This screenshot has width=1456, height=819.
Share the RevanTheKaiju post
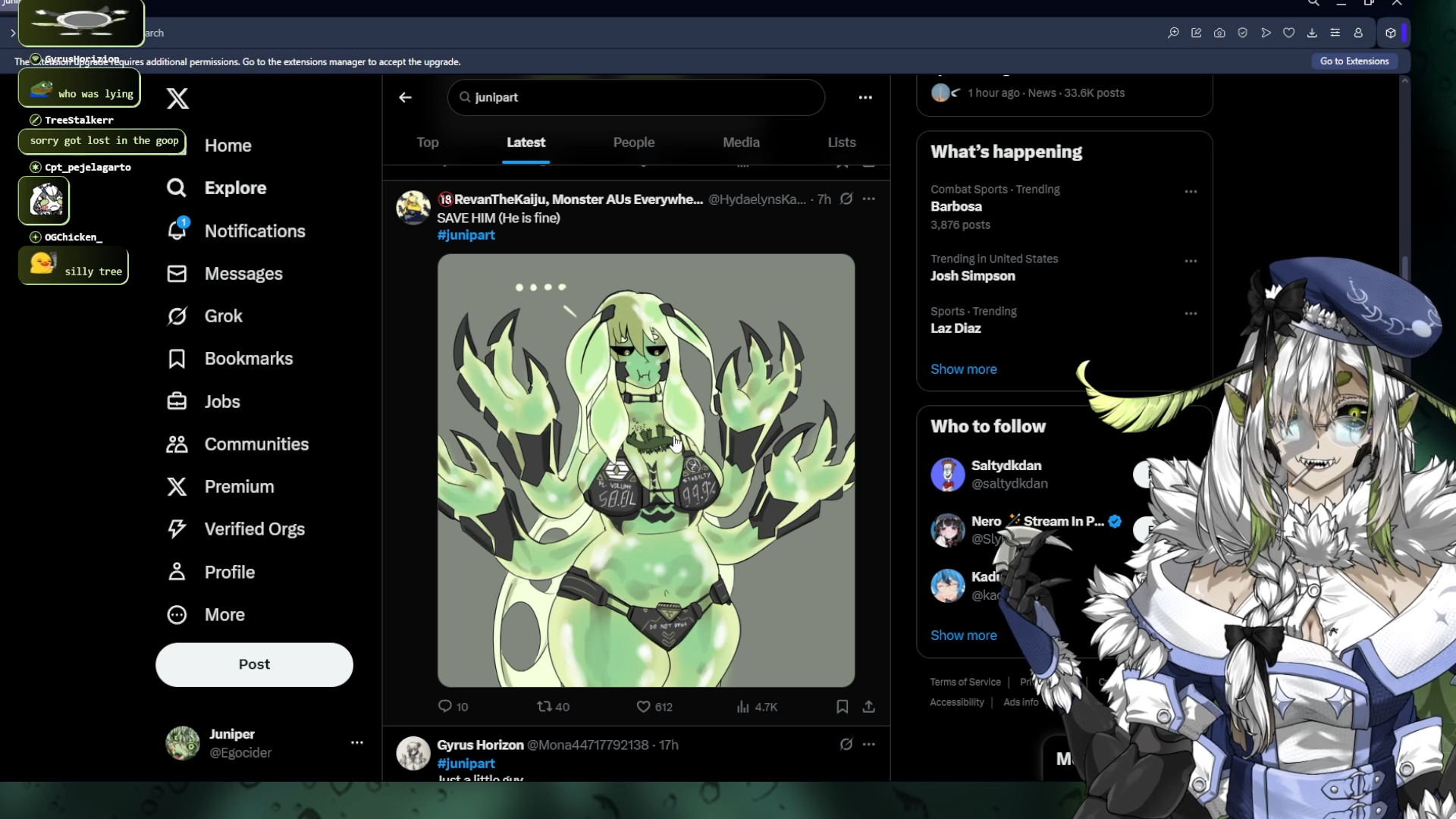click(x=869, y=706)
